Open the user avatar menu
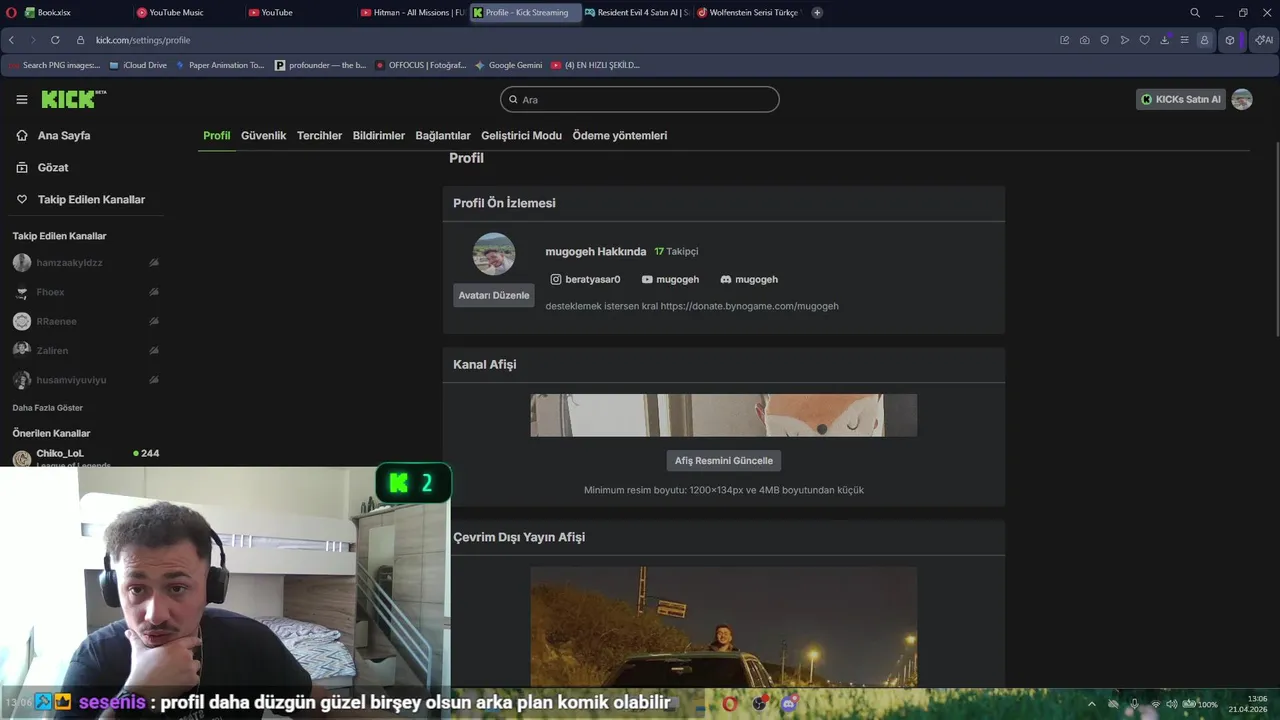1280x720 pixels. [x=1242, y=99]
